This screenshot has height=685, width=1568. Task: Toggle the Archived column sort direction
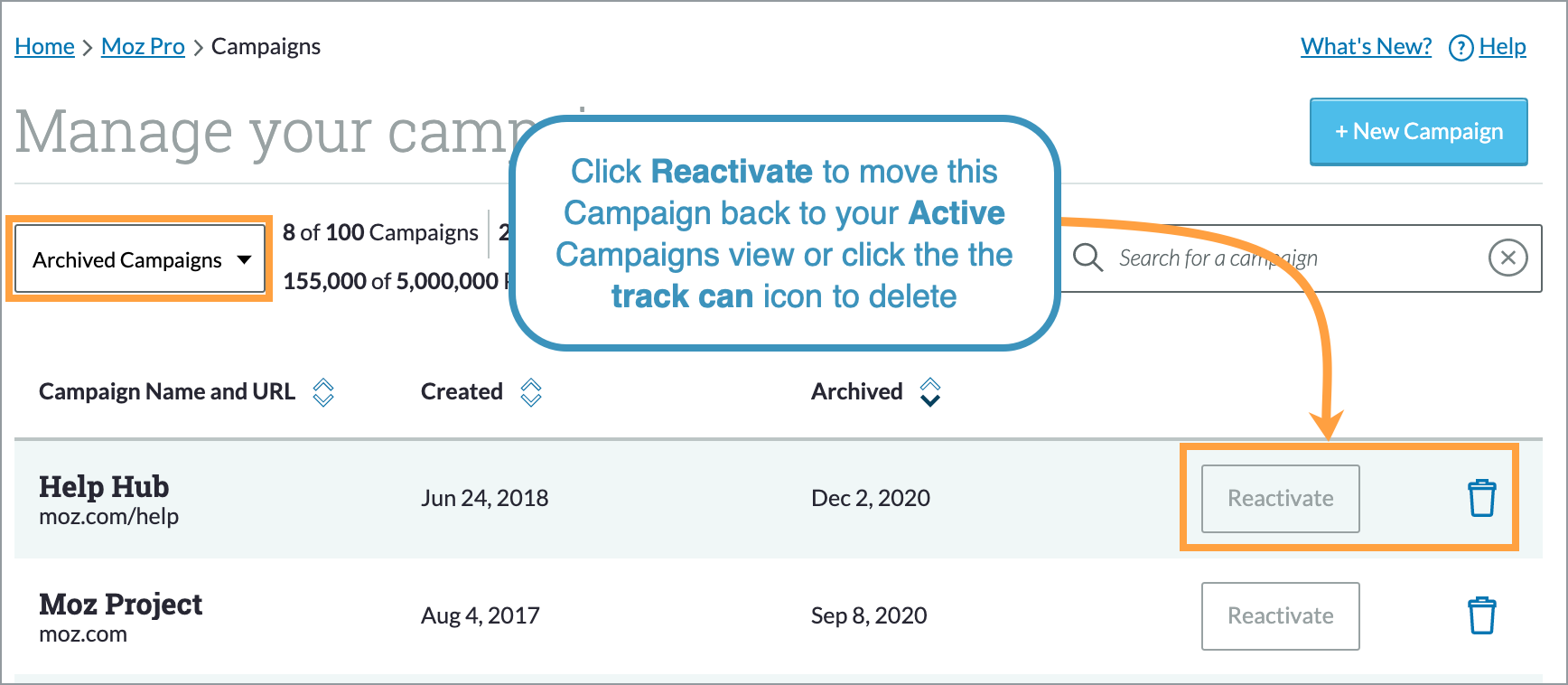pos(931,392)
